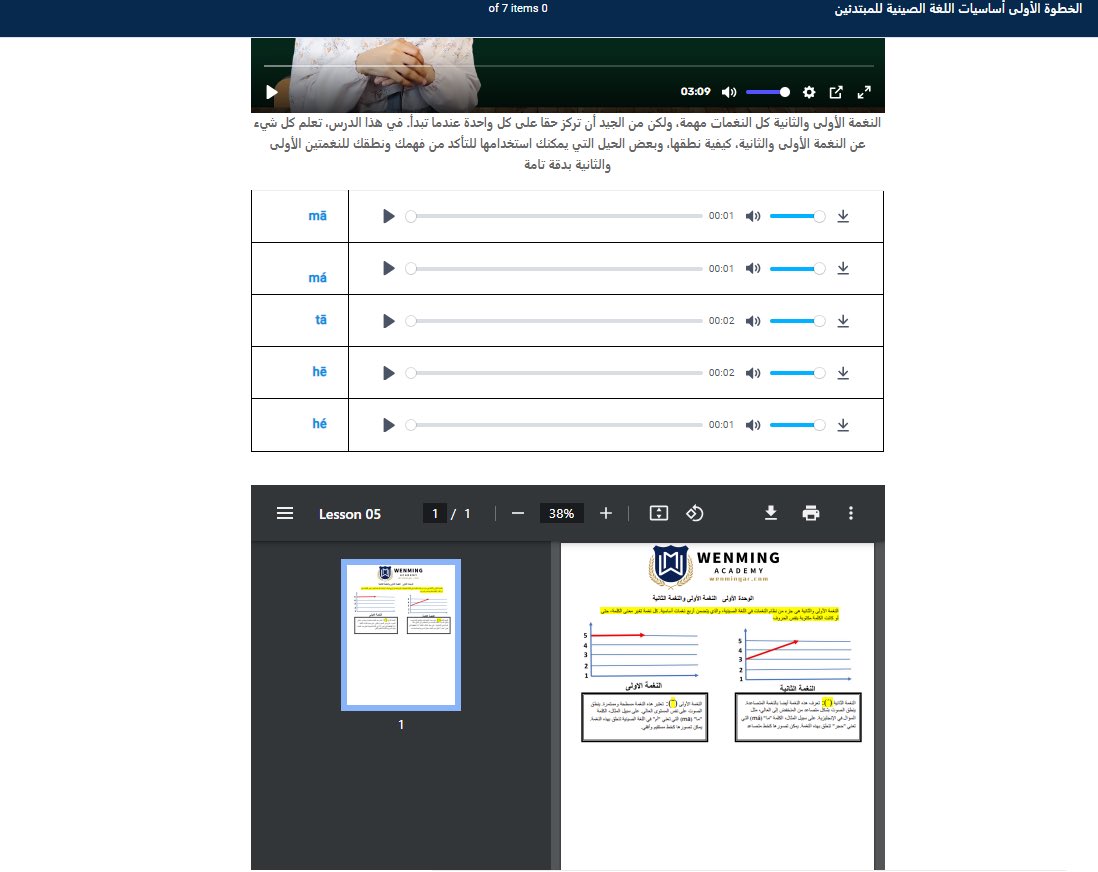Mute the má audio row

pyautogui.click(x=753, y=268)
